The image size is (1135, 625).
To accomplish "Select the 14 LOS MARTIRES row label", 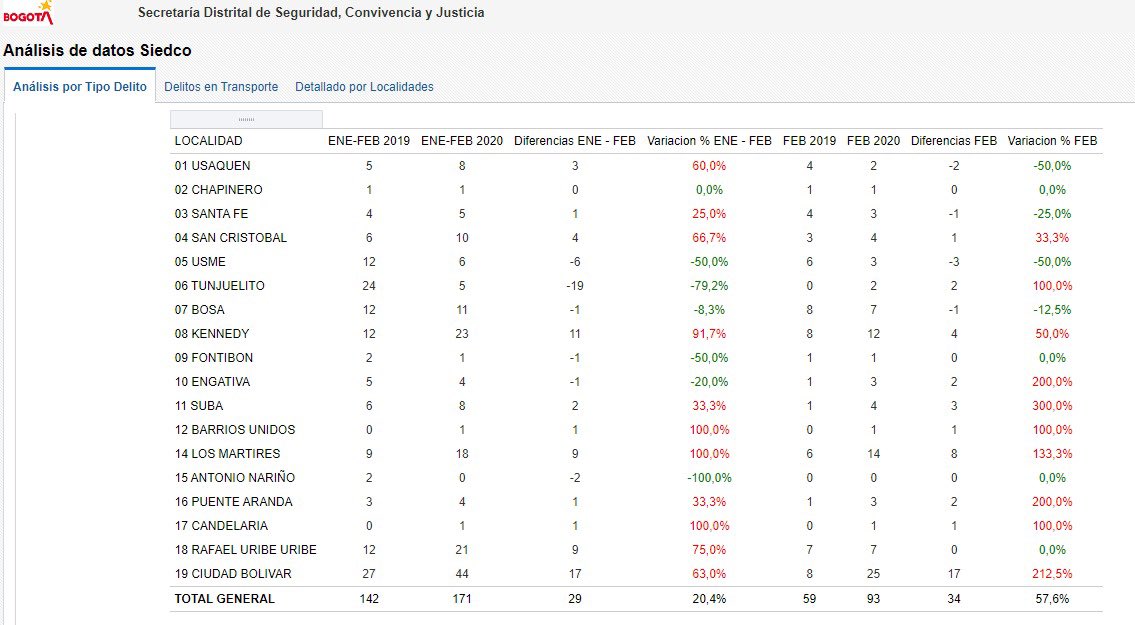I will (227, 453).
